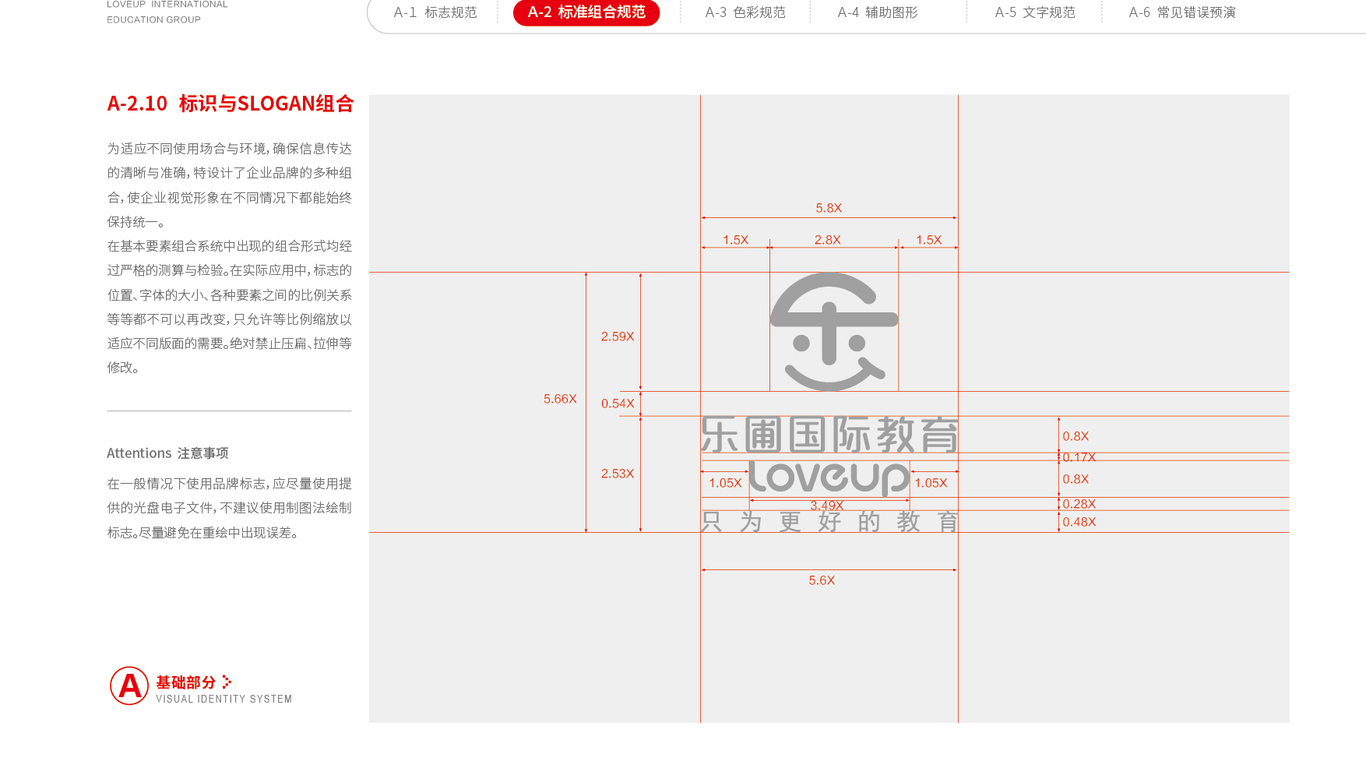Click the paragraph beginning 在基本要素组合系统中

point(230,307)
